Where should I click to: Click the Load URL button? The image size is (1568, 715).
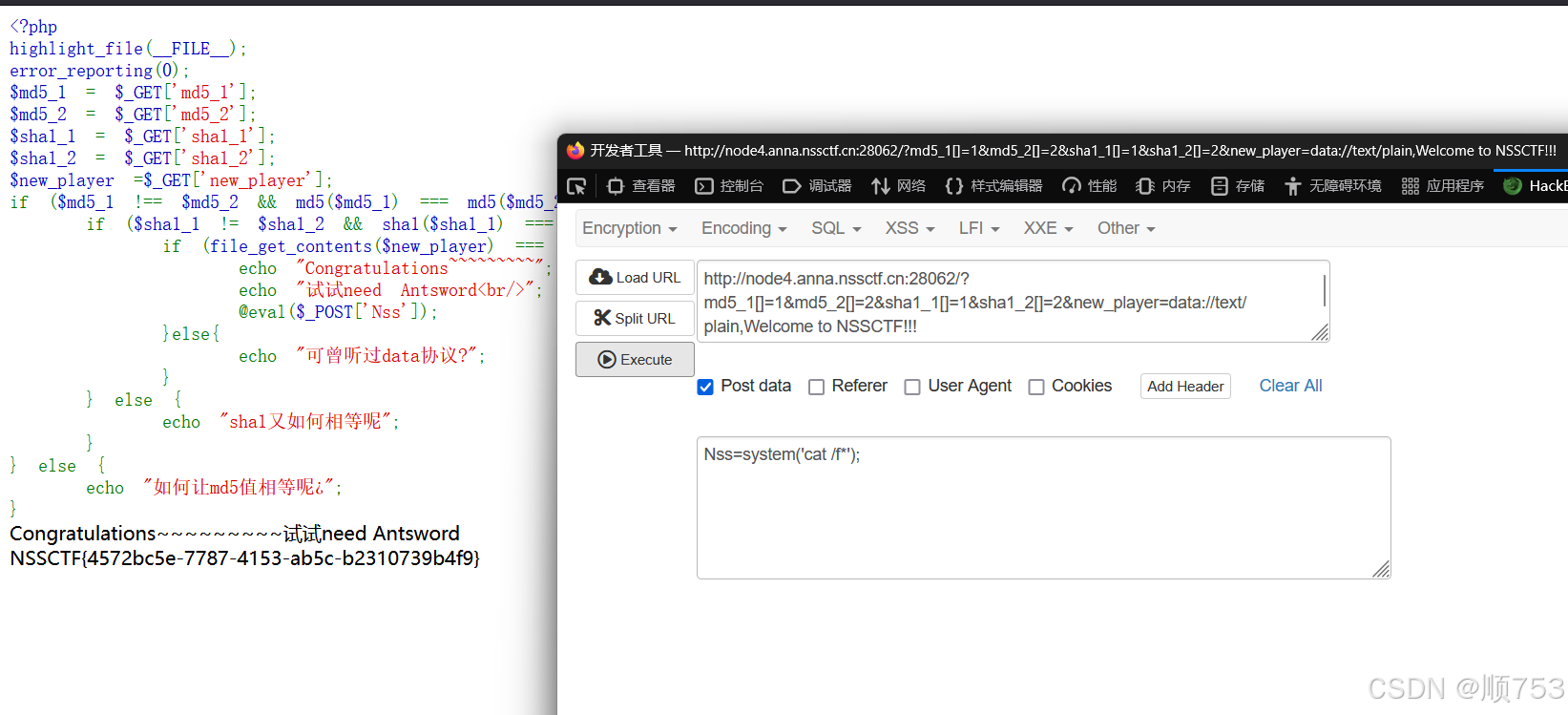click(x=635, y=277)
